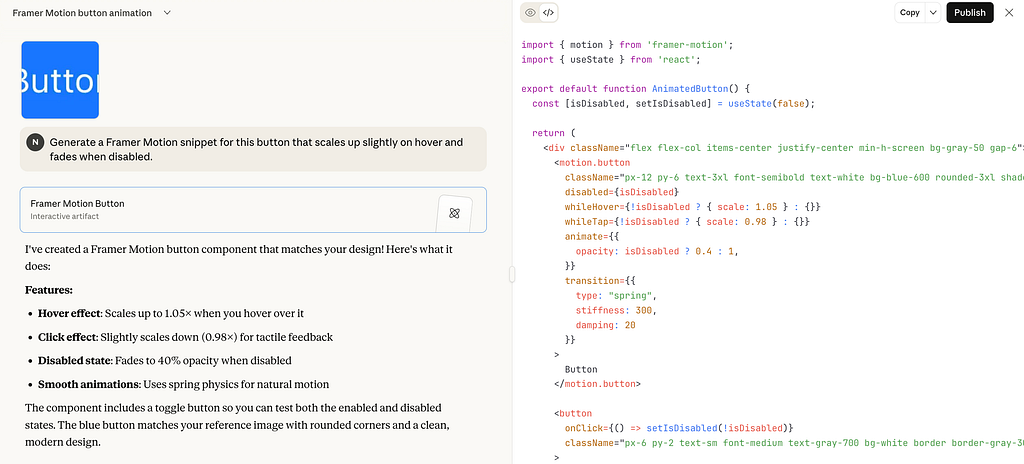This screenshot has height=464, width=1024.
Task: Publish the artifact
Action: tap(969, 13)
